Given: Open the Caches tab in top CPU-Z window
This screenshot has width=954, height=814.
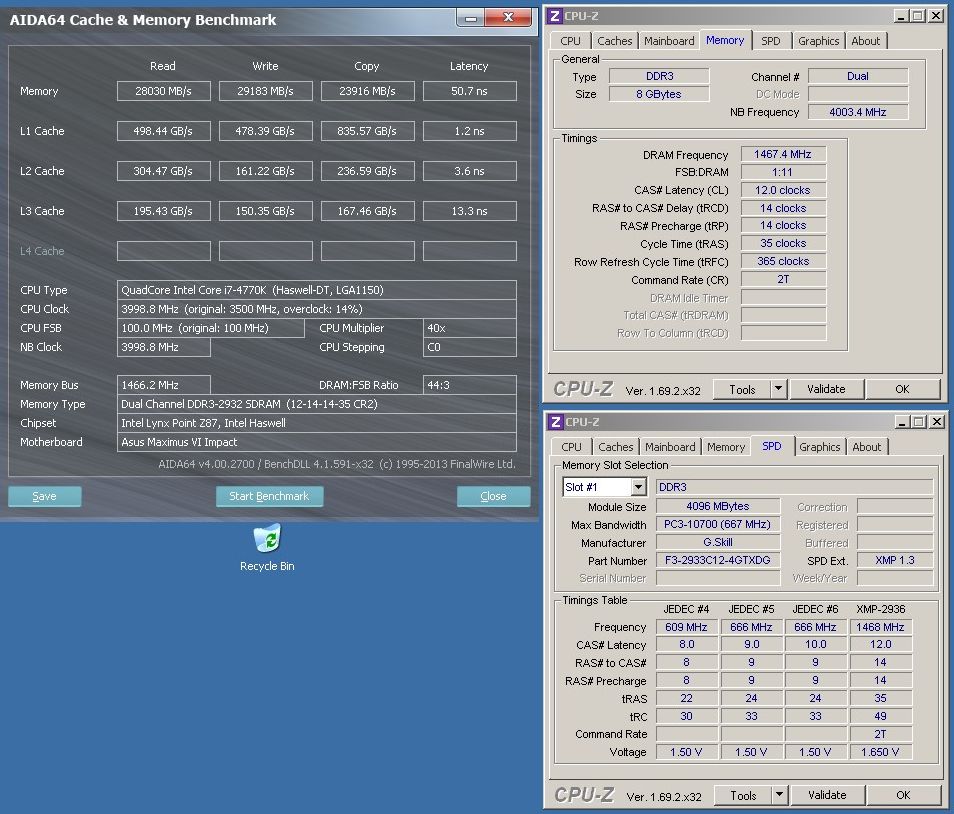Looking at the screenshot, I should [614, 41].
